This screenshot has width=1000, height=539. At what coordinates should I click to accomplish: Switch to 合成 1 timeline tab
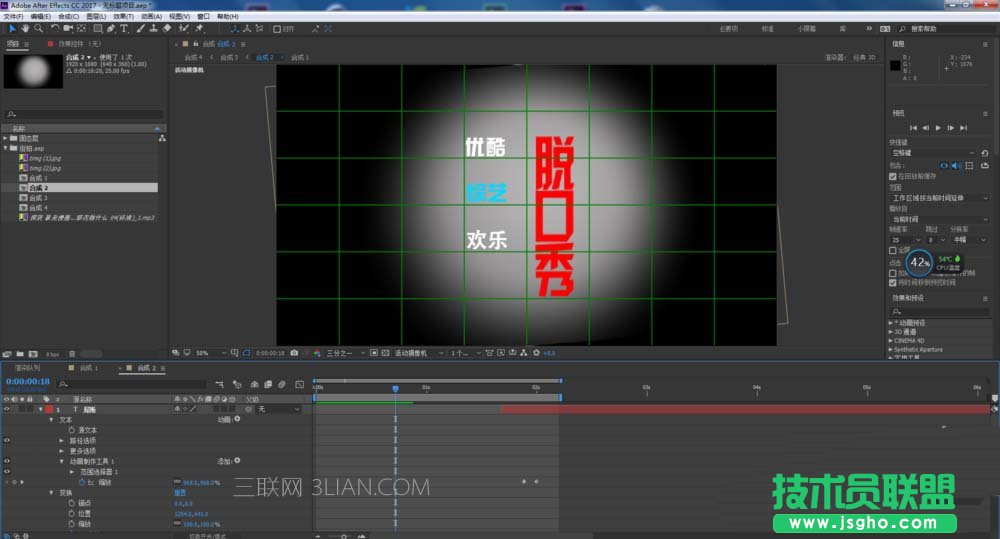click(89, 368)
